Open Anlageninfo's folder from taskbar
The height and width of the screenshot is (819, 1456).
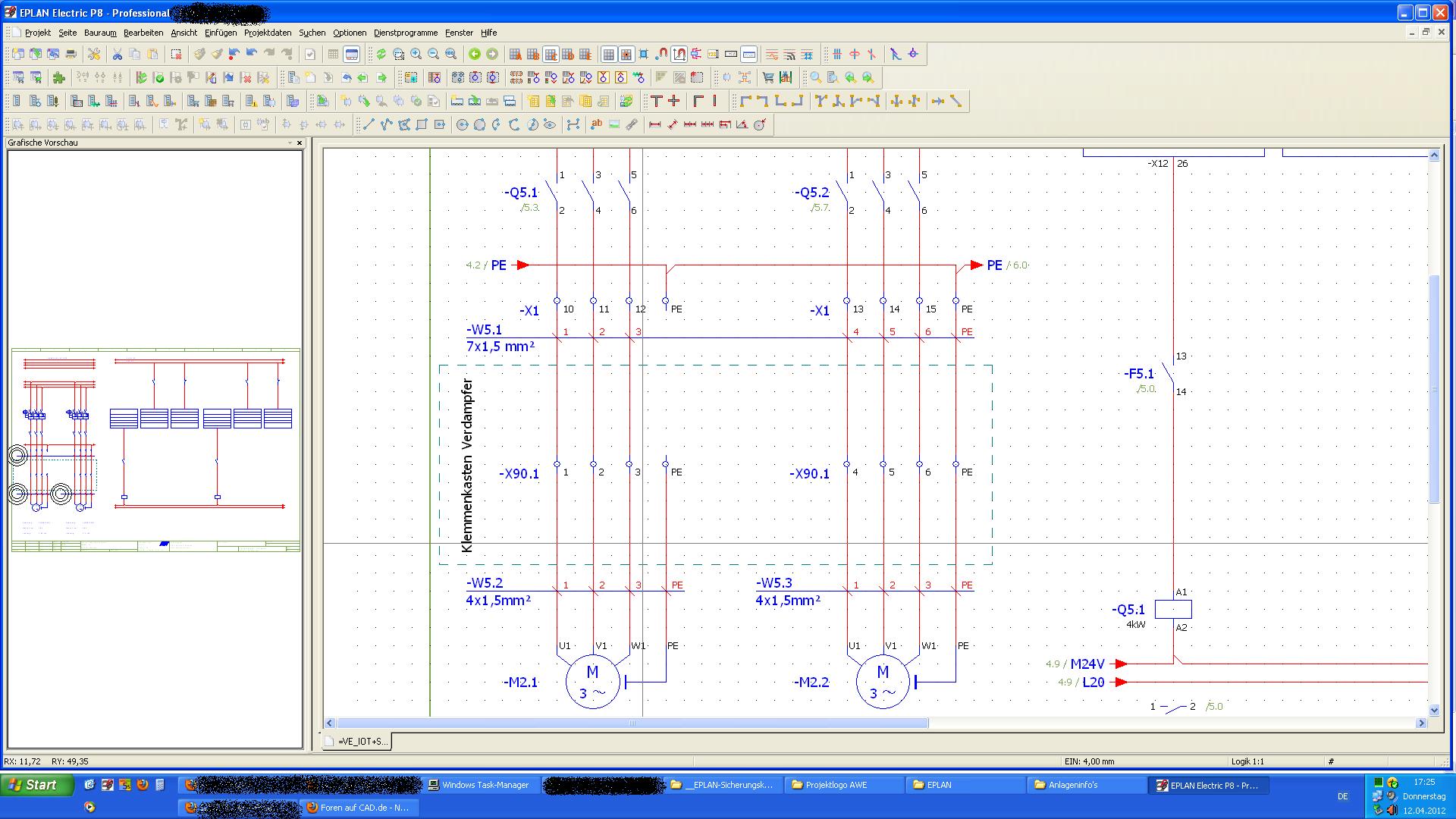pos(1087,785)
